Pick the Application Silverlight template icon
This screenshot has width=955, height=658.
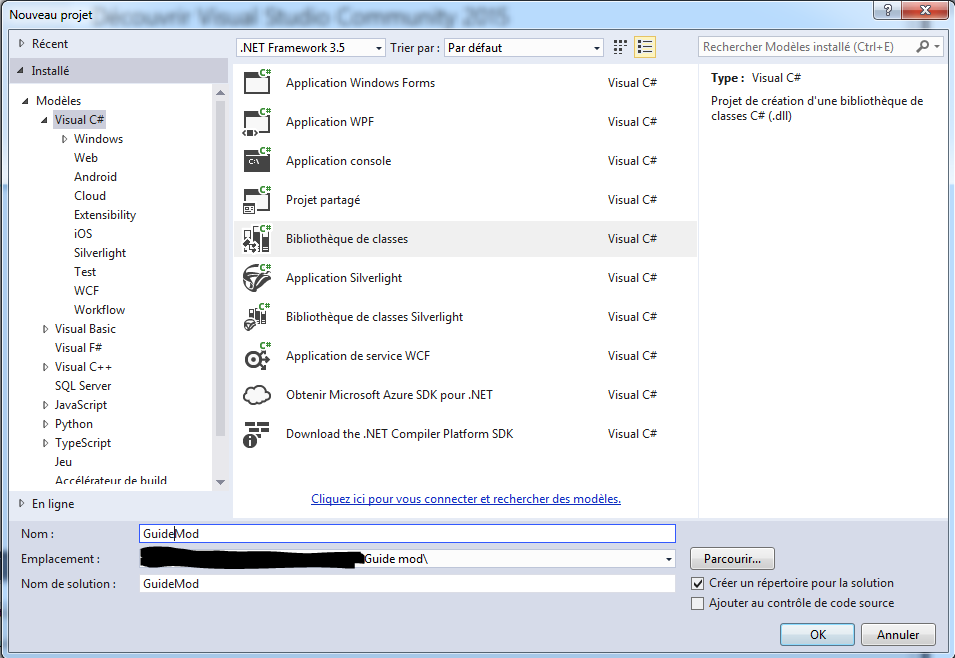tap(257, 278)
